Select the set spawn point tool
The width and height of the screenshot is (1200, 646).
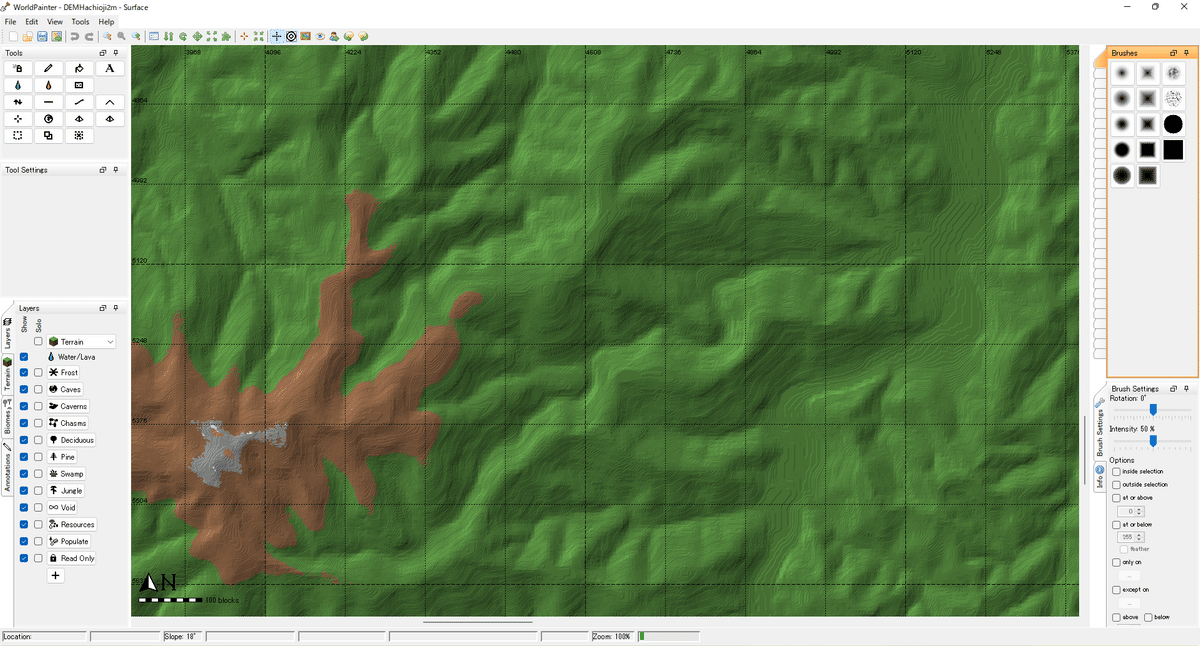pyautogui.click(x=18, y=119)
